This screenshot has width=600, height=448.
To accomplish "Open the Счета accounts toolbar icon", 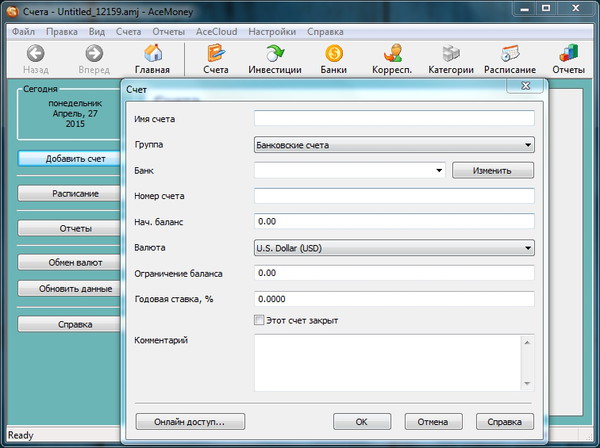I will coord(215,53).
